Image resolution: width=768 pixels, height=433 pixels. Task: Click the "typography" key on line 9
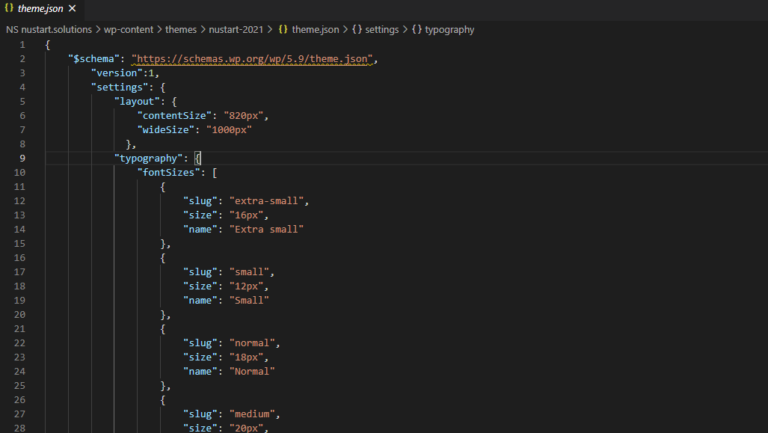tap(148, 158)
